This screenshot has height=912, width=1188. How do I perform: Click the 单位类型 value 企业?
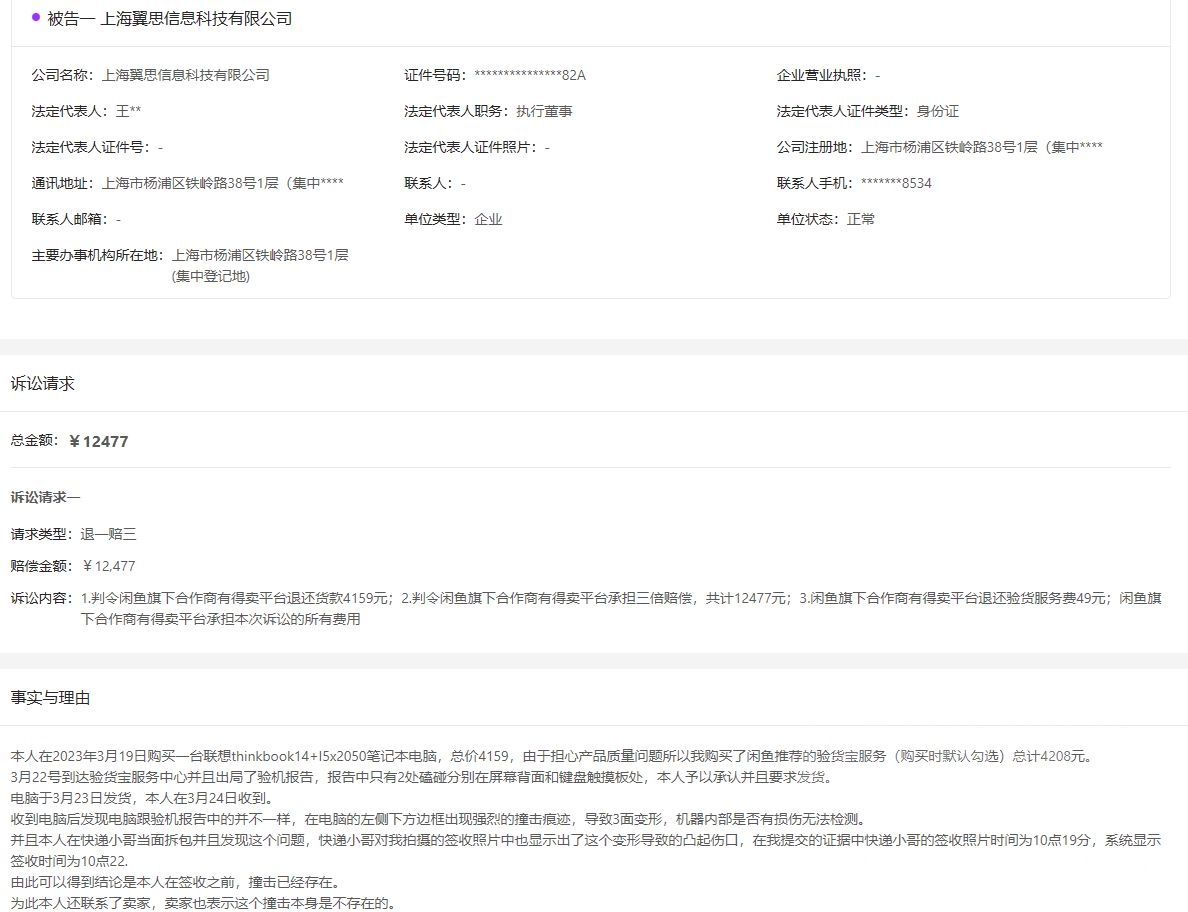[x=488, y=219]
